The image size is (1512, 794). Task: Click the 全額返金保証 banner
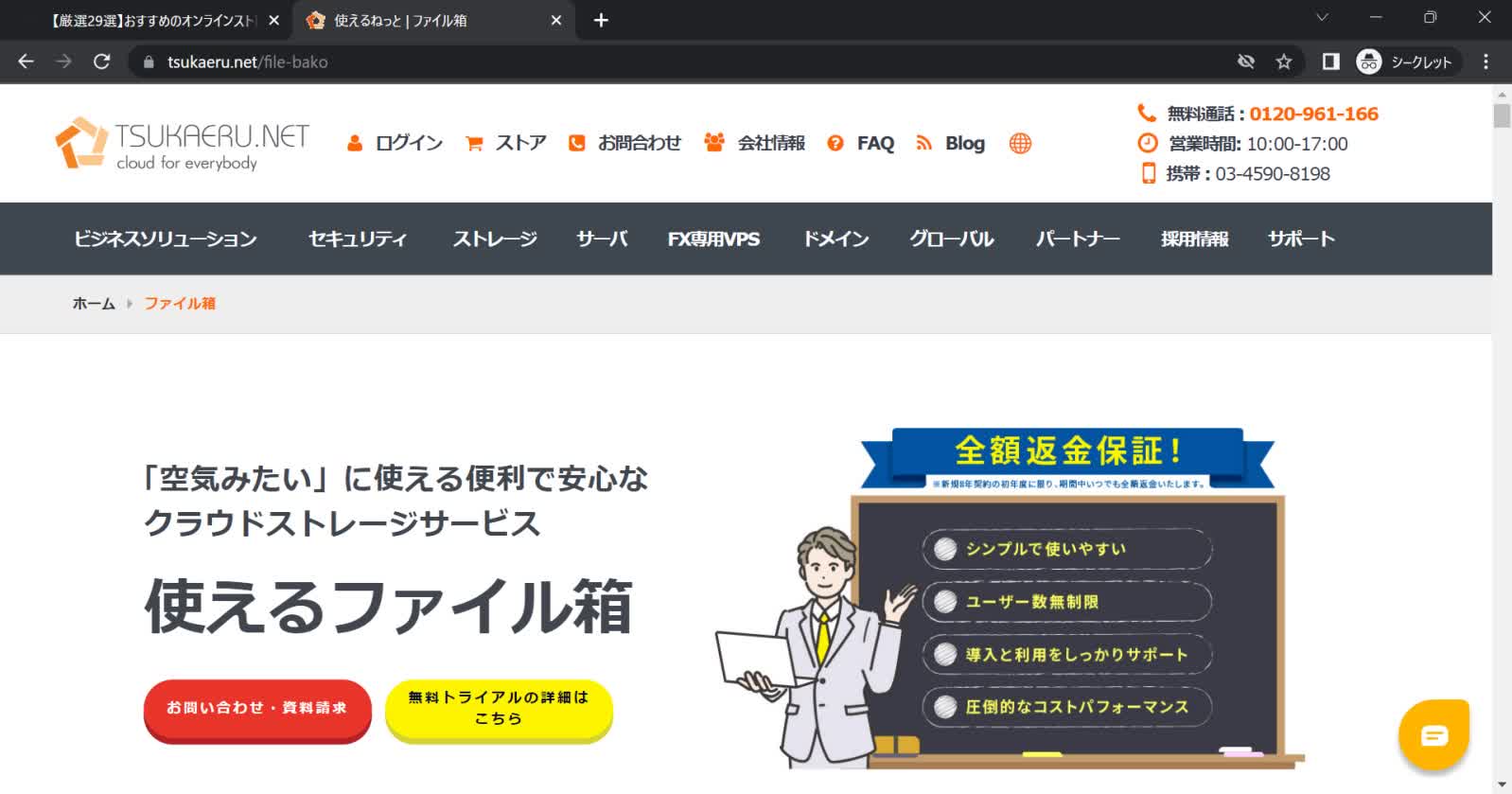1067,458
